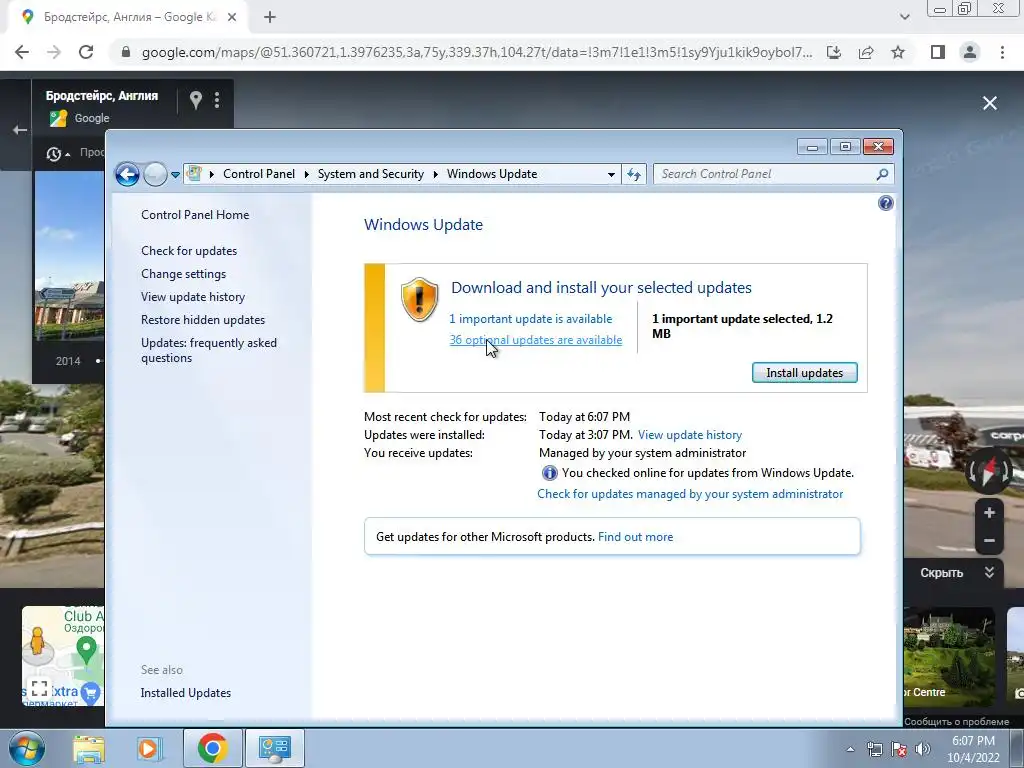Reload the Chrome page
The width and height of the screenshot is (1024, 768).
point(86,52)
